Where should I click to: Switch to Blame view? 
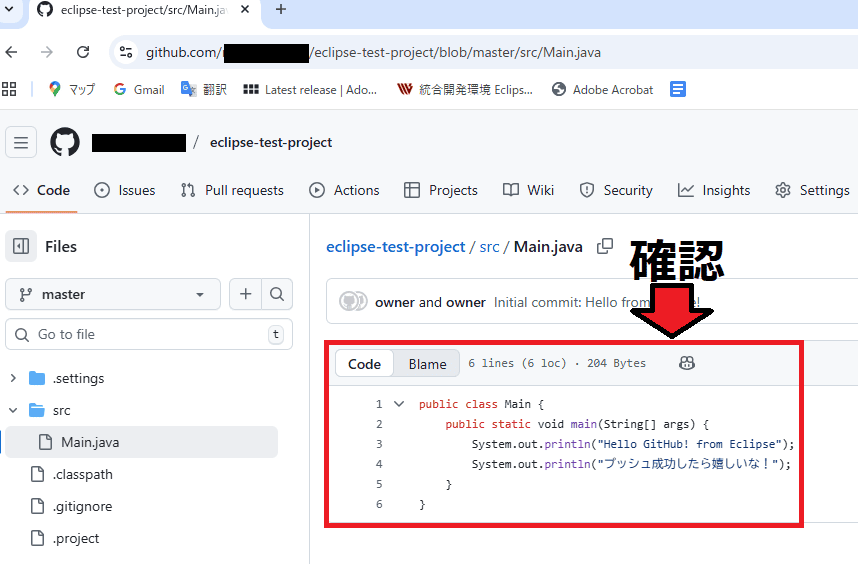(427, 364)
